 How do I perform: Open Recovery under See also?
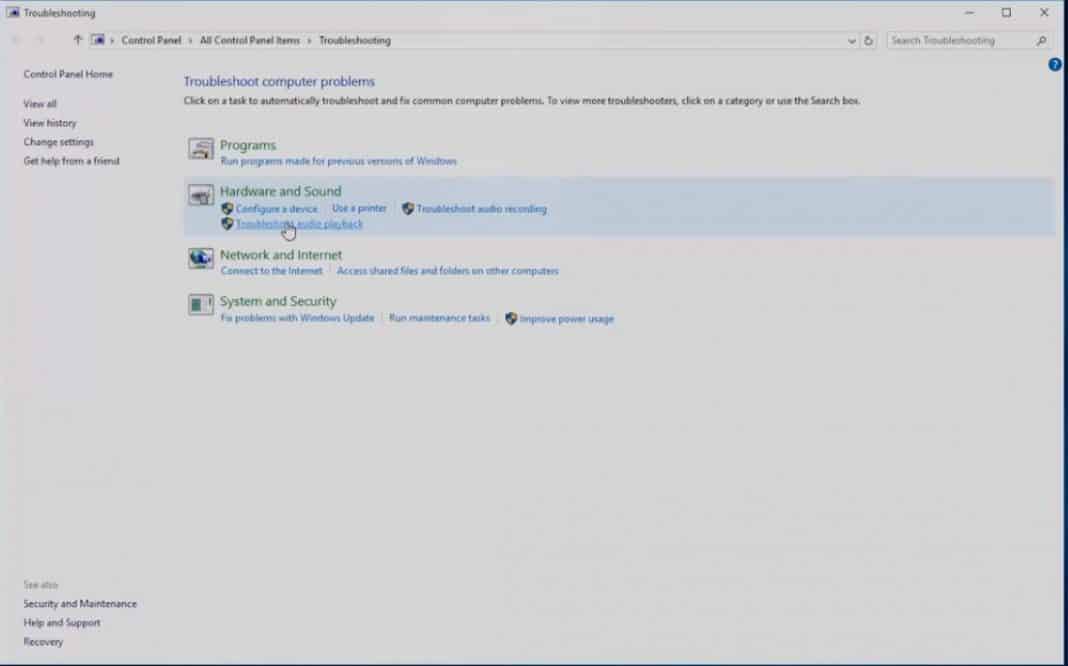pyautogui.click(x=43, y=642)
